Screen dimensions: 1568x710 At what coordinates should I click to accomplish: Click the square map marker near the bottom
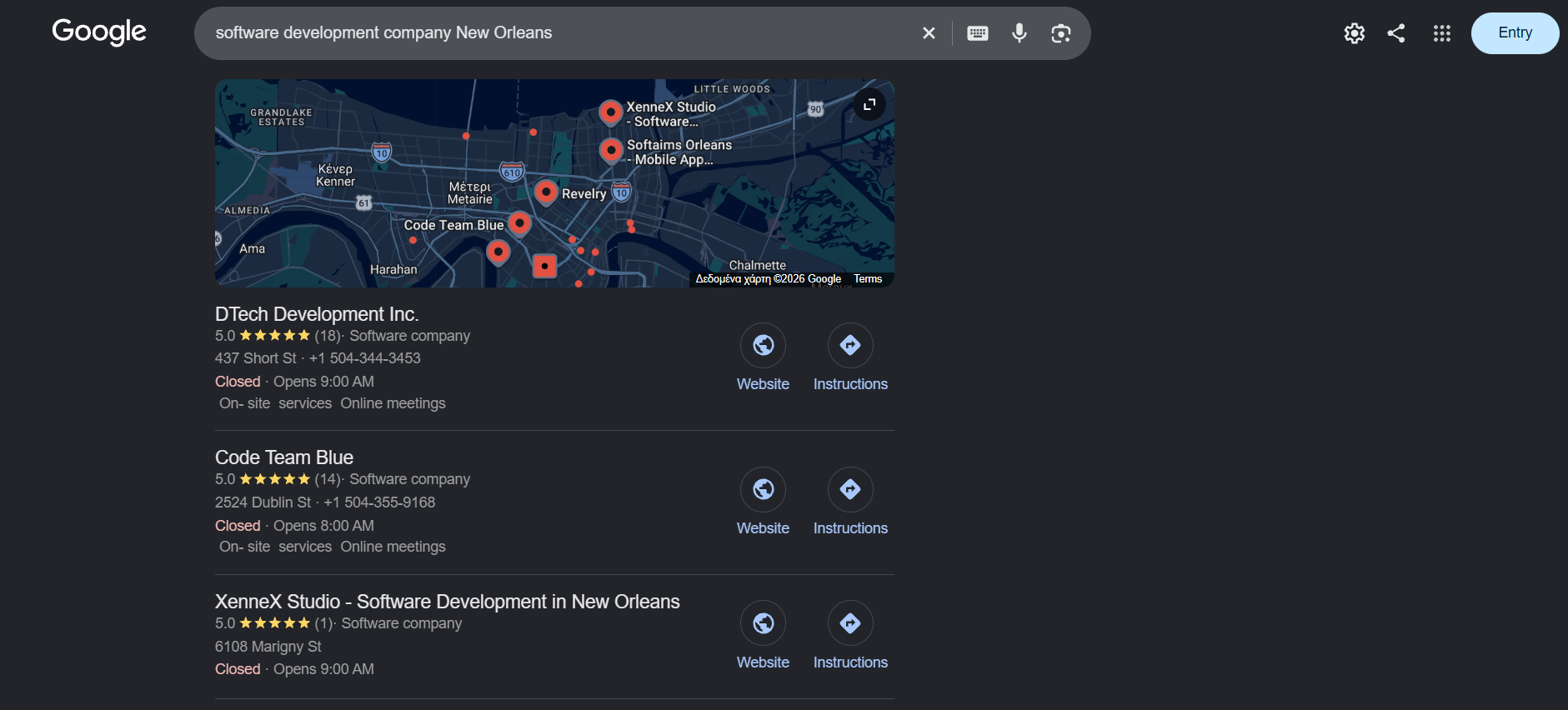click(x=544, y=266)
